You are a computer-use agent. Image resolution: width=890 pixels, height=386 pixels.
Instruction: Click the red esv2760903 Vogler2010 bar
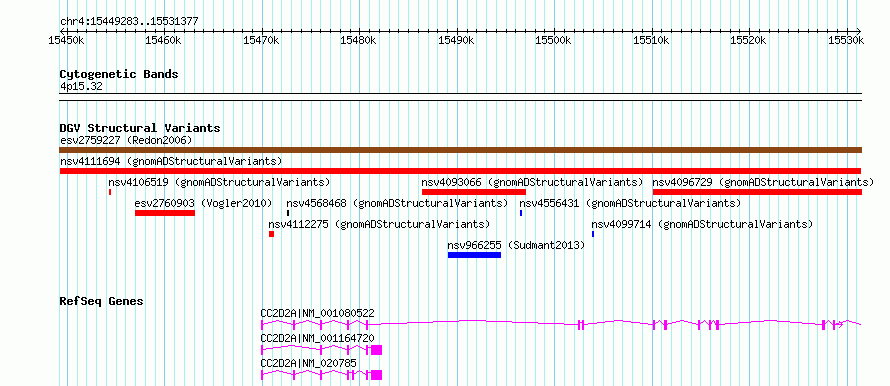pos(165,213)
